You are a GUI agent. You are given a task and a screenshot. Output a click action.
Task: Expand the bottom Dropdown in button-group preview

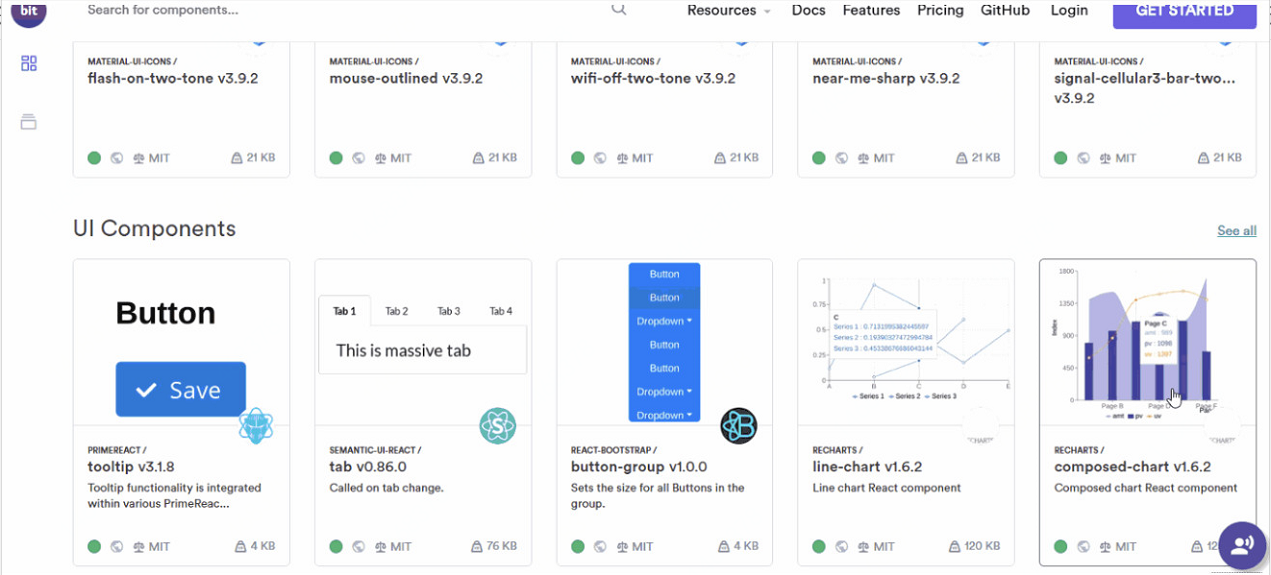(664, 415)
